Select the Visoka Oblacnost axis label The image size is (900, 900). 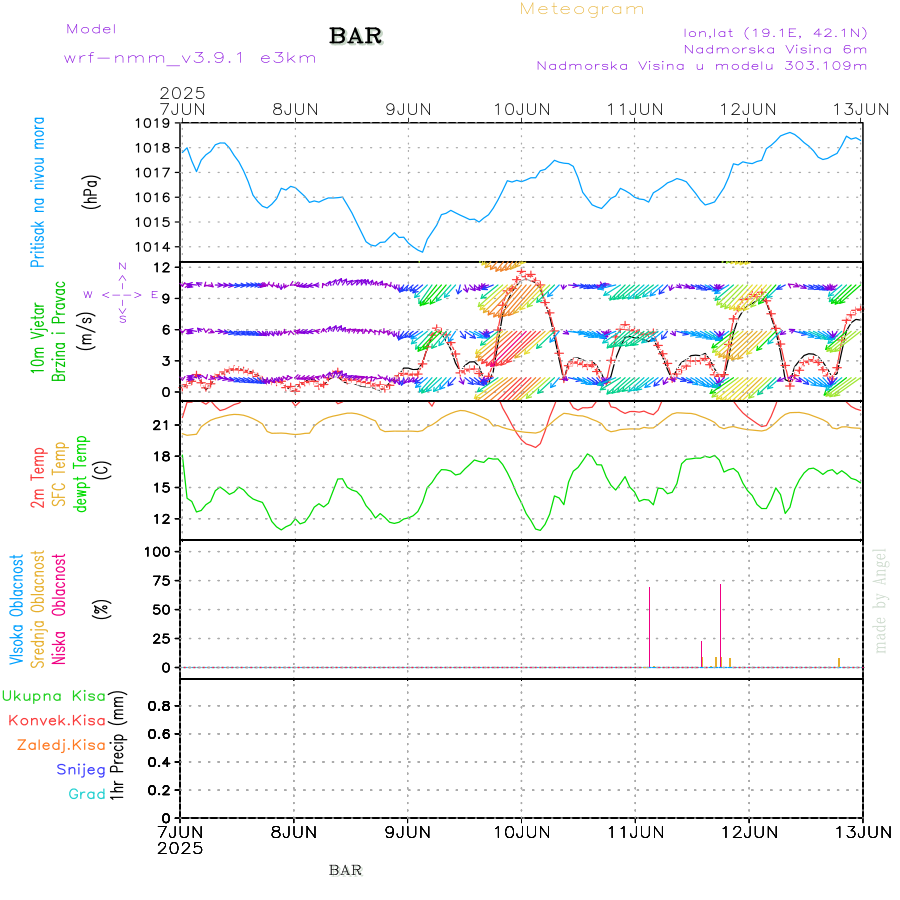17,610
